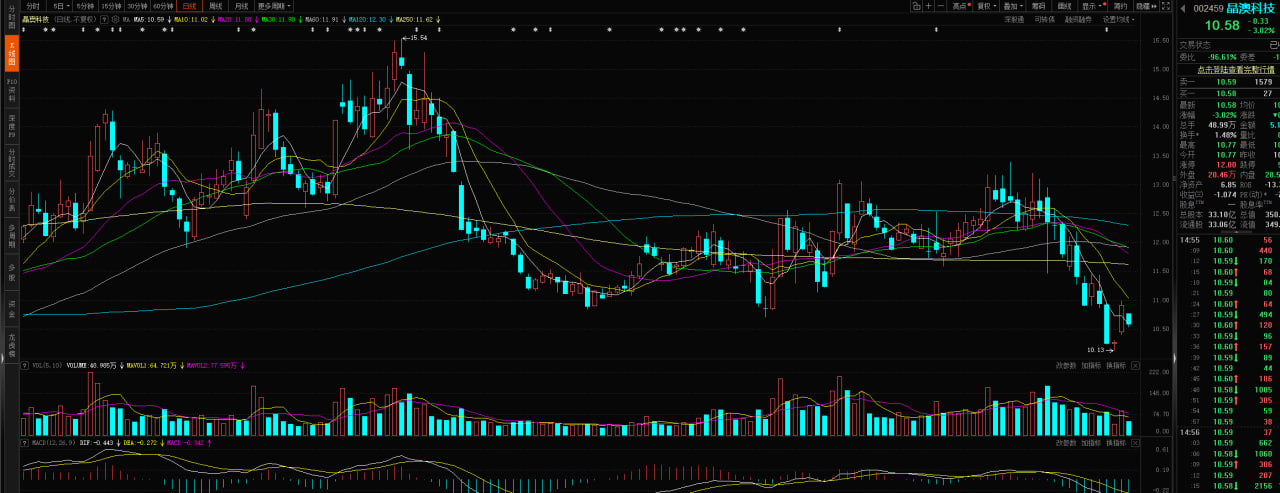Screen dimensions: 1280x493
Task: Open the 显示 dropdown
Action: [x=1092, y=6]
